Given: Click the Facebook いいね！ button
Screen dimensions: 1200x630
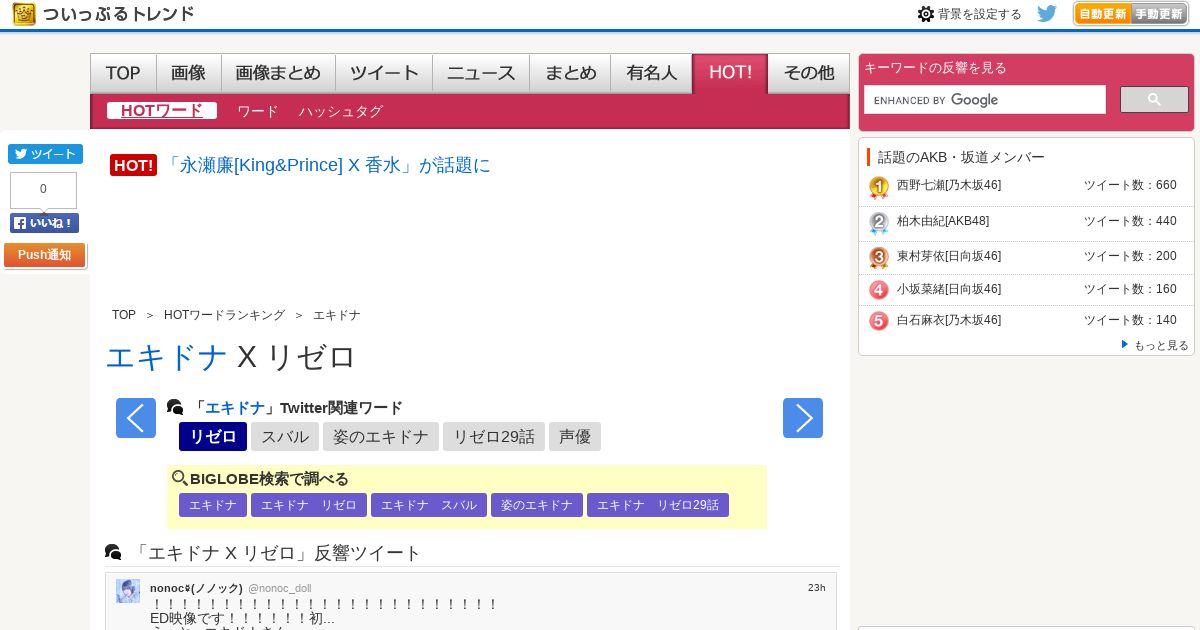Looking at the screenshot, I should [x=44, y=223].
